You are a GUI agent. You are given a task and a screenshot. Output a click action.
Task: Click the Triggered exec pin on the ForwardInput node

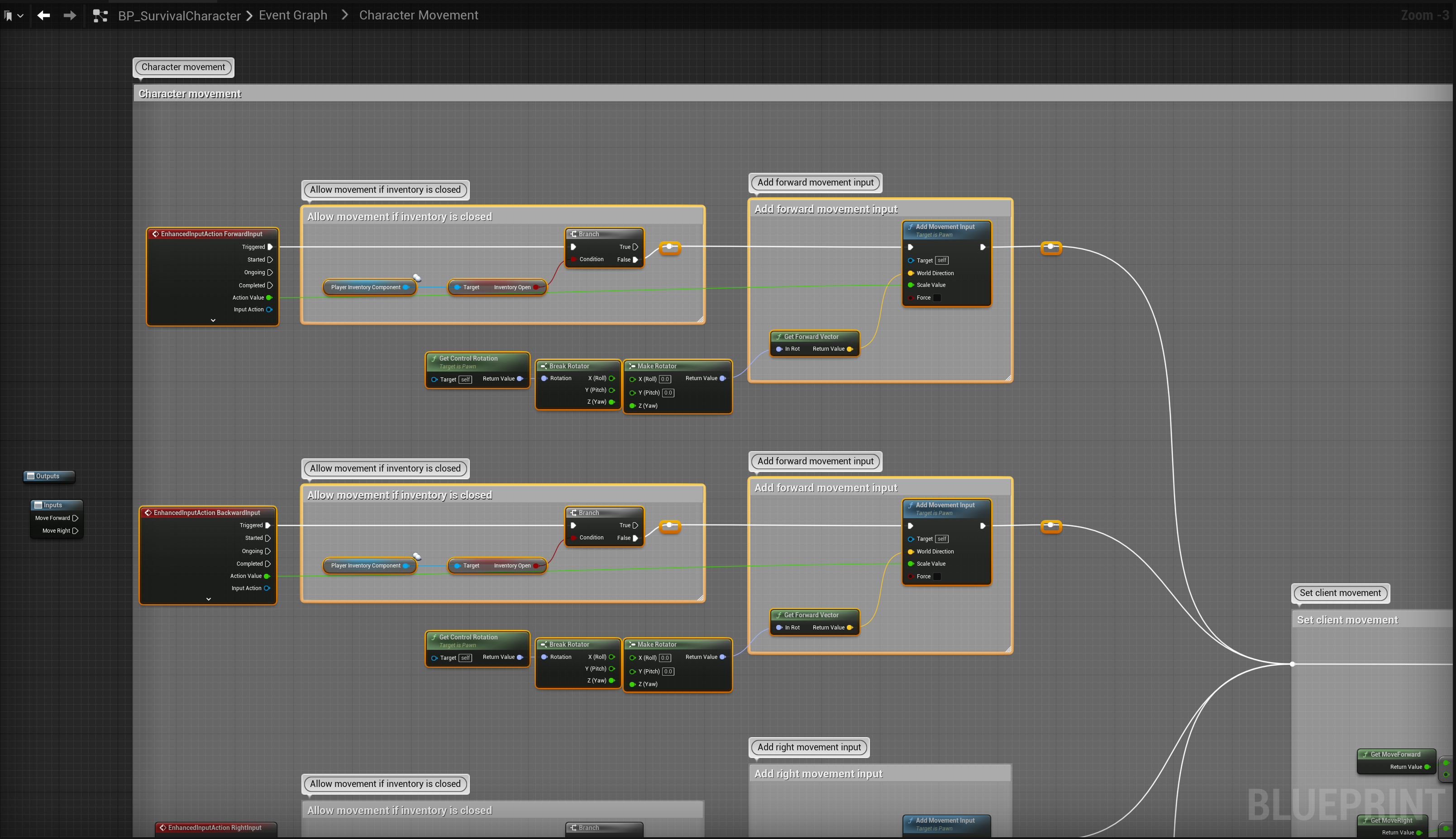270,247
